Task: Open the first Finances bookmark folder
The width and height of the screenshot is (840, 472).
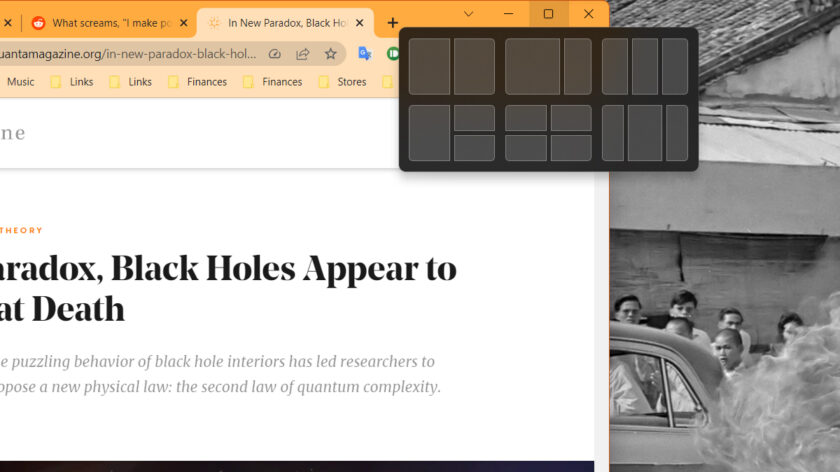Action: 206,82
